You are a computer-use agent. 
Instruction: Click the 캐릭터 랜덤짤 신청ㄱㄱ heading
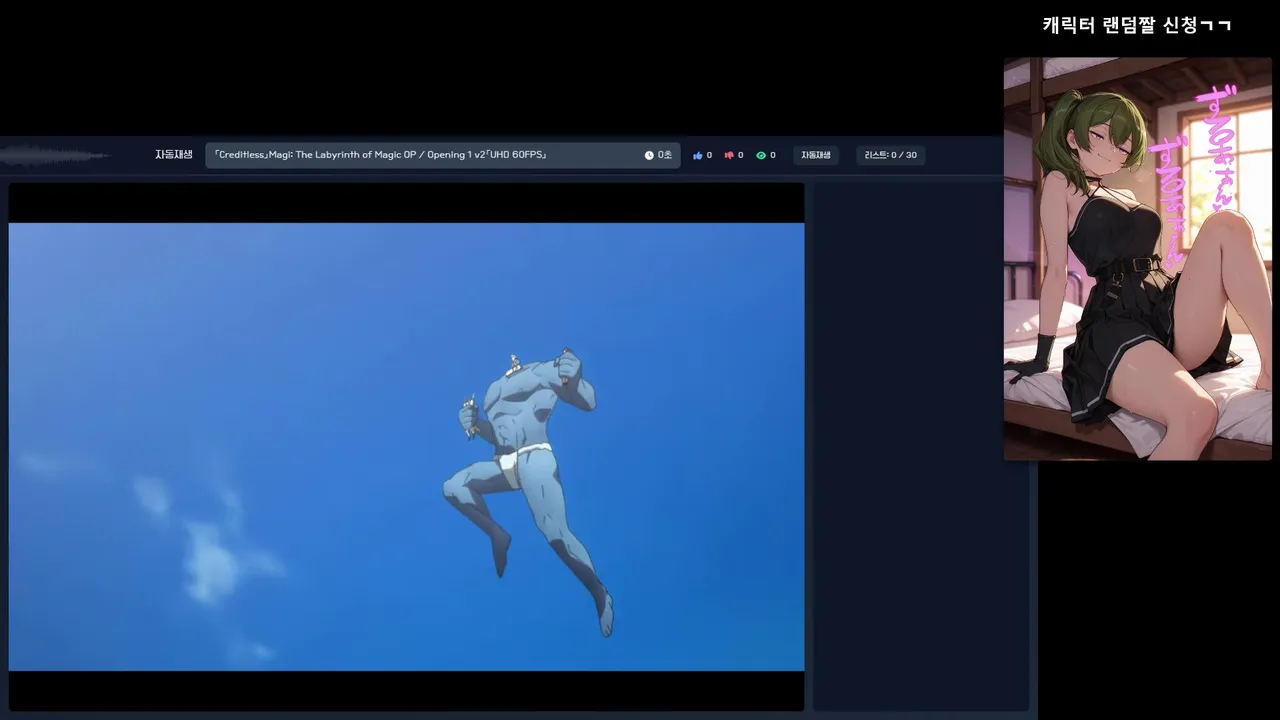(x=1137, y=25)
